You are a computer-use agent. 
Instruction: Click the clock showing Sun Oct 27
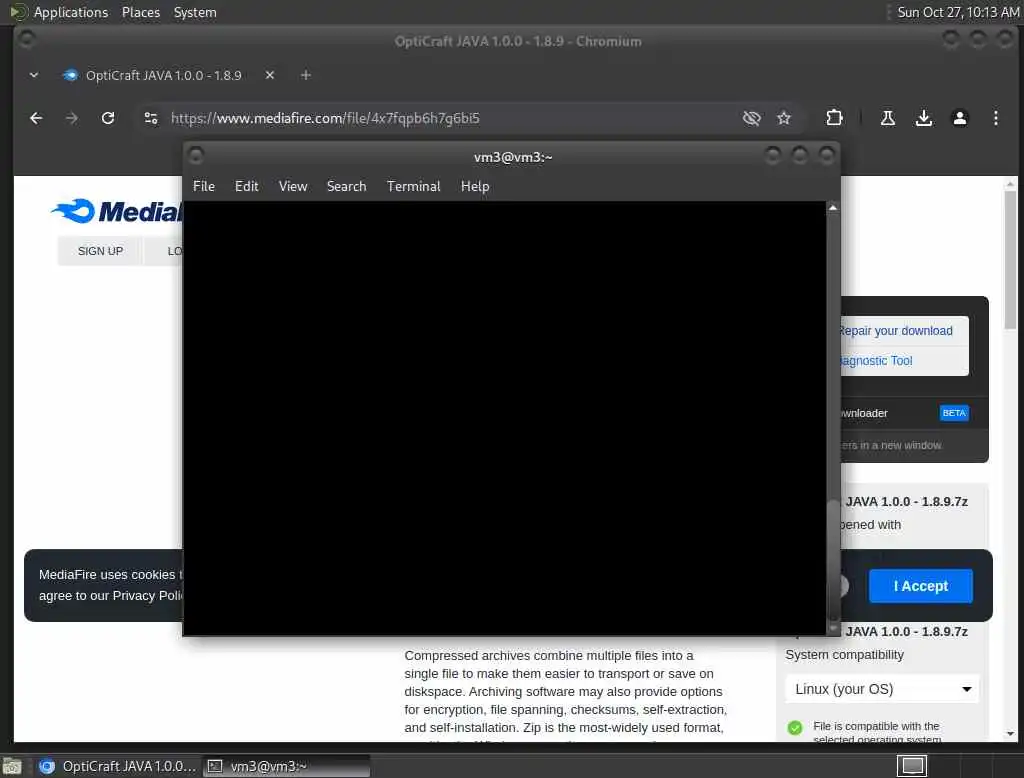(957, 12)
